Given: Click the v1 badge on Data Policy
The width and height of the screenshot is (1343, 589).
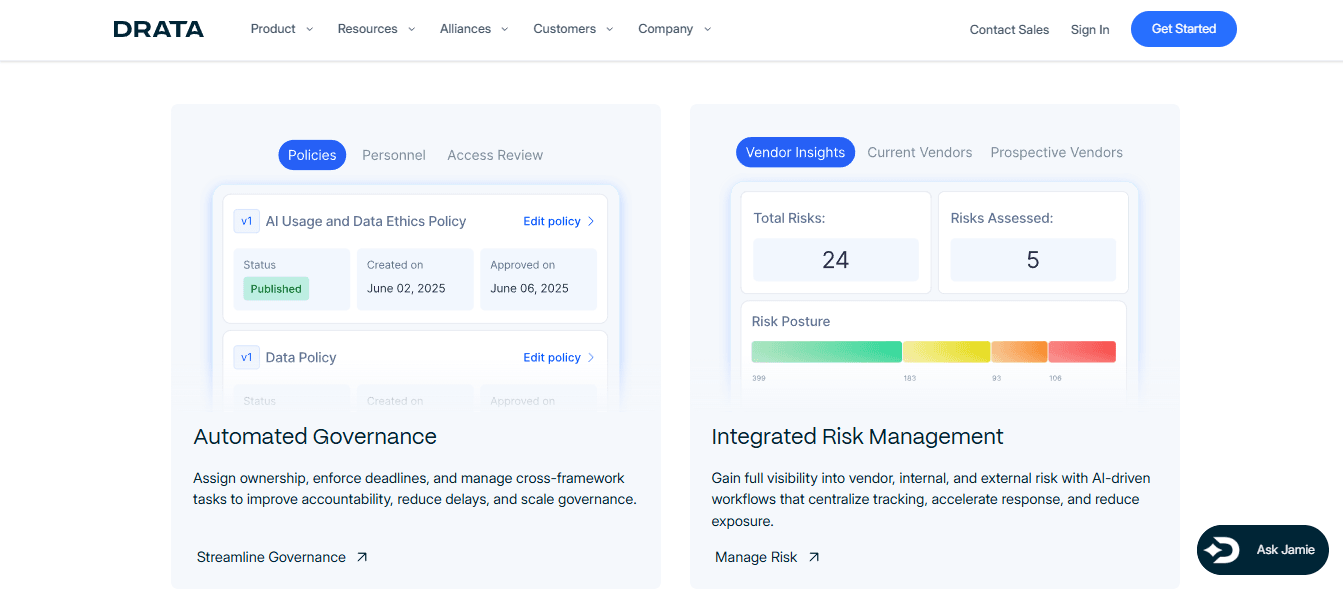Looking at the screenshot, I should coord(246,357).
